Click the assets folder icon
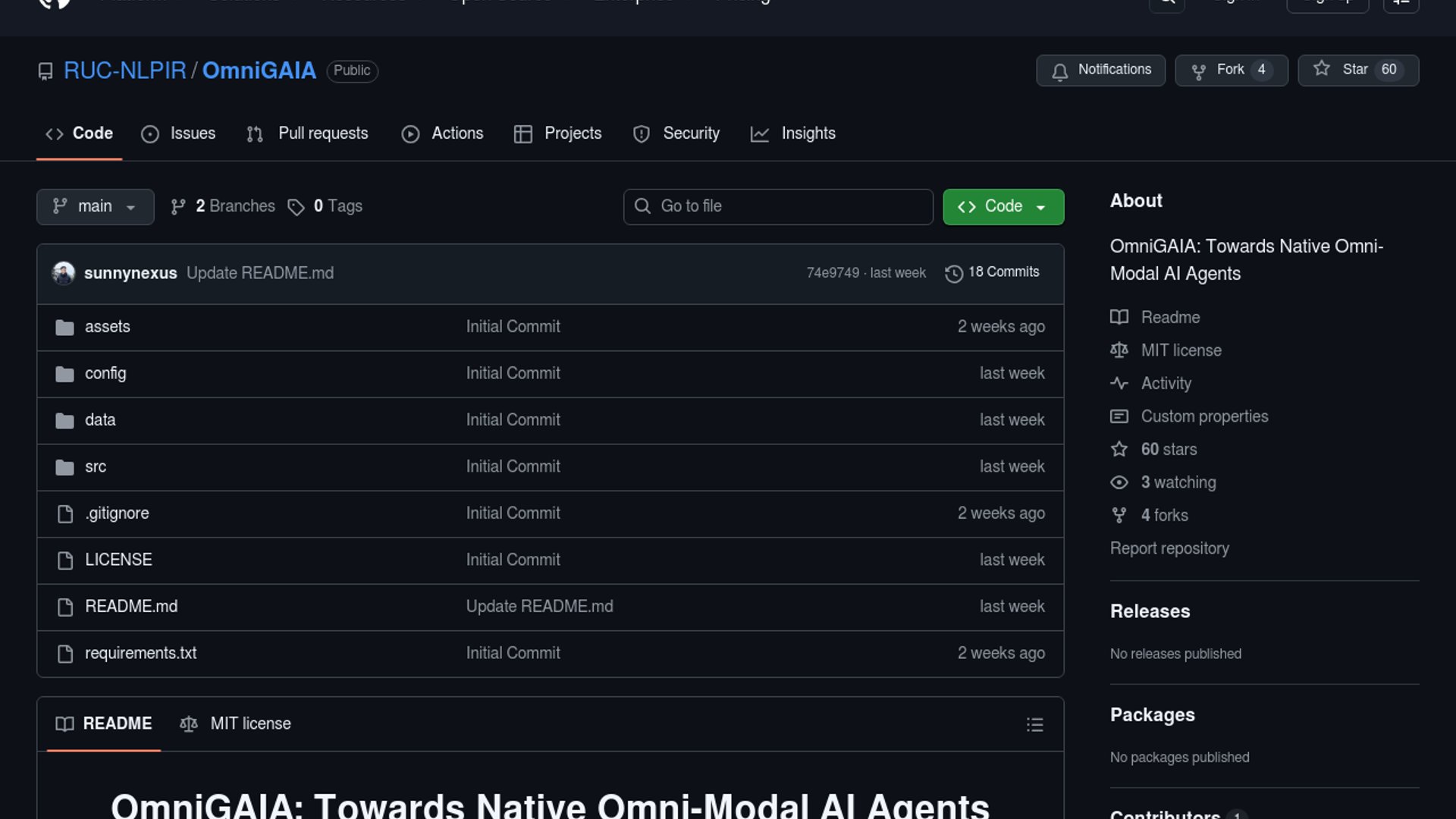This screenshot has width=1456, height=819. click(64, 327)
